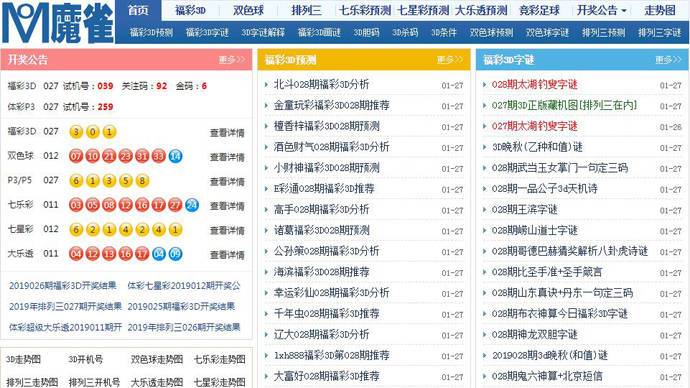Open article 金童玩彩福彩3D028期推荐
The width and height of the screenshot is (690, 388).
[331, 105]
